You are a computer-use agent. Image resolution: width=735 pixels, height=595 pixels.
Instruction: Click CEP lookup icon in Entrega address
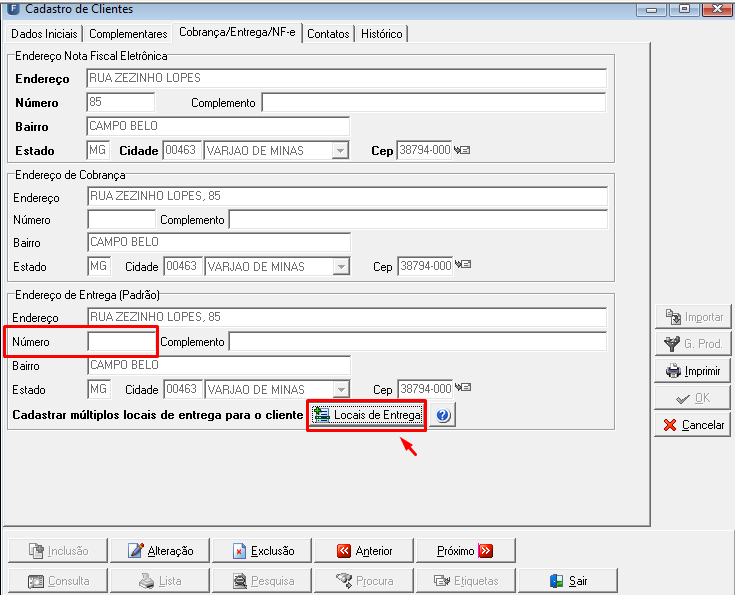463,387
